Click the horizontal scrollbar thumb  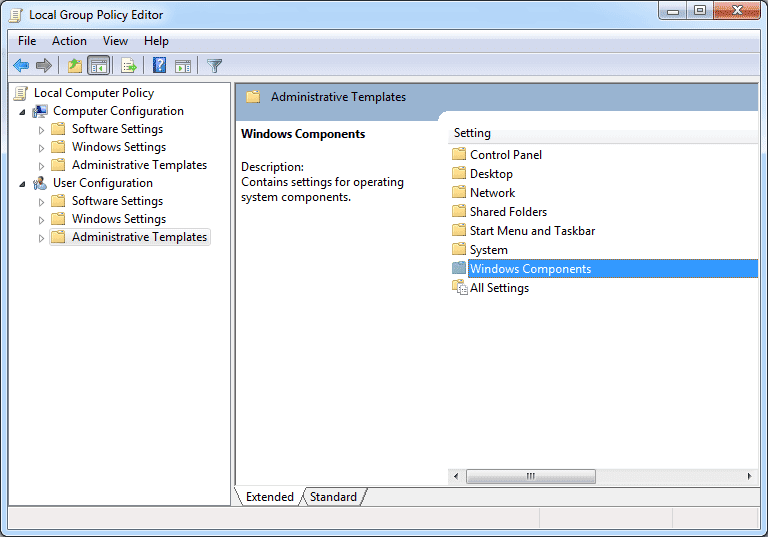(530, 476)
